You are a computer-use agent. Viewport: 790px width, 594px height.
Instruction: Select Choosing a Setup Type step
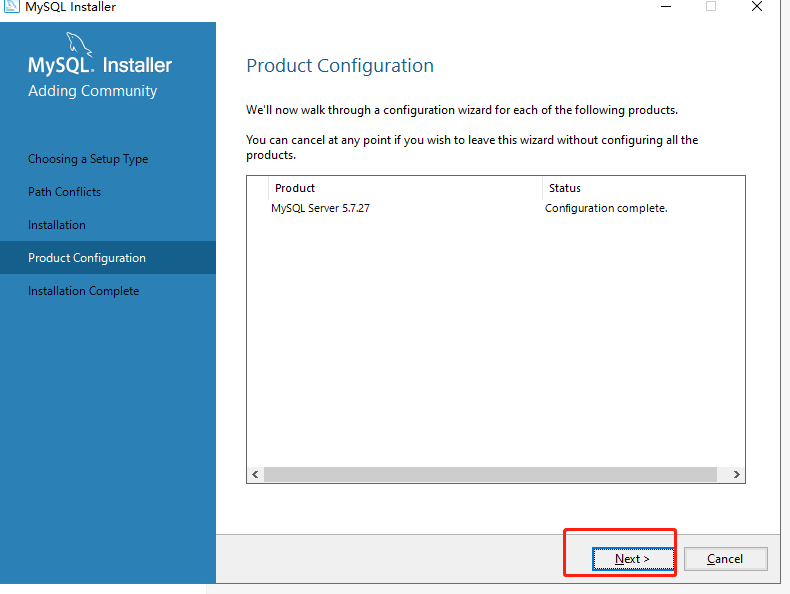pos(88,159)
